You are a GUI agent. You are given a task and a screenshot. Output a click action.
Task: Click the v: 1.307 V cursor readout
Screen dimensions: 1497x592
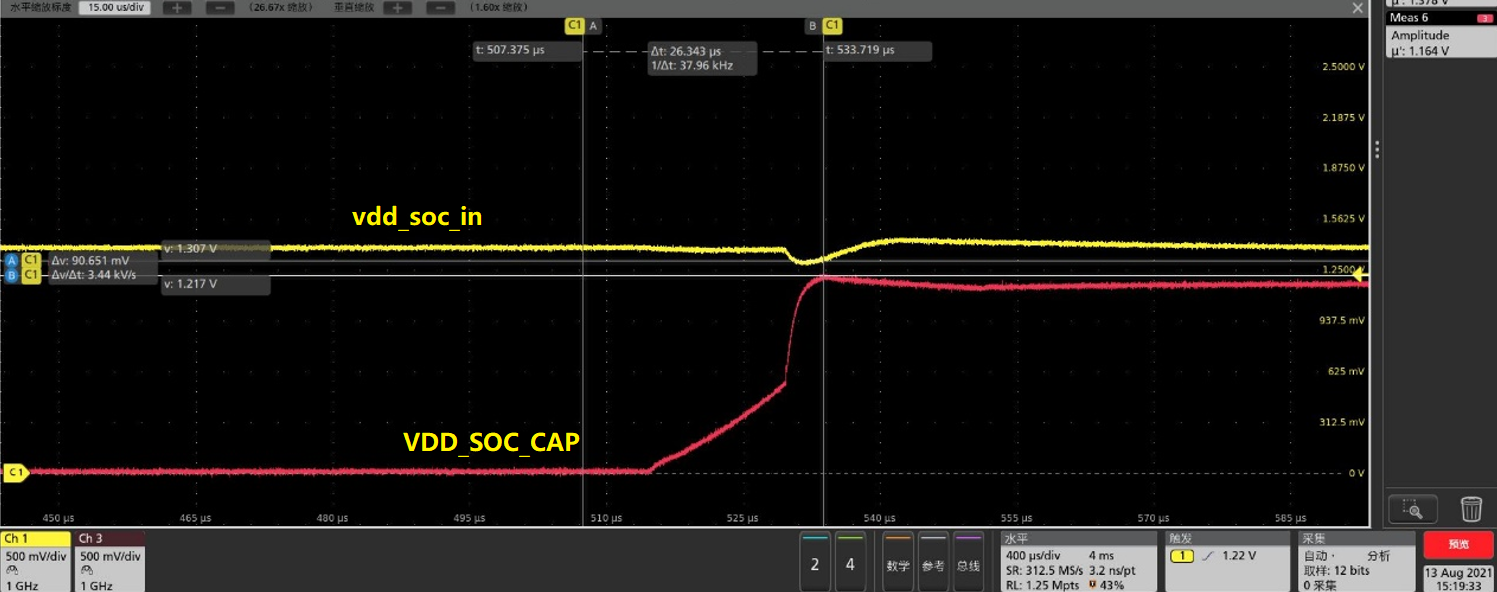(217, 248)
